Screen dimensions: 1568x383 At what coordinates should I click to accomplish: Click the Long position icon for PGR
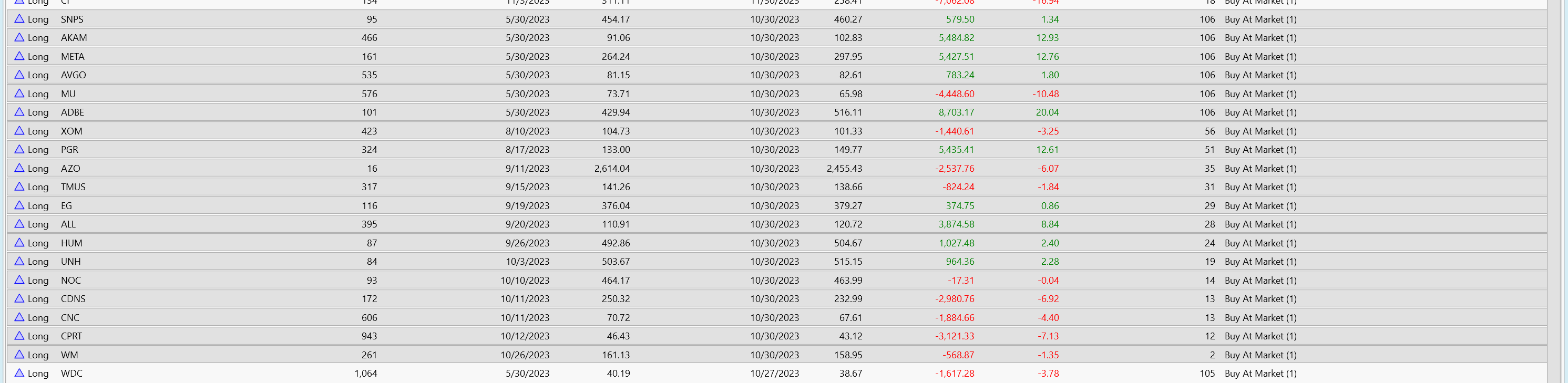(x=19, y=149)
